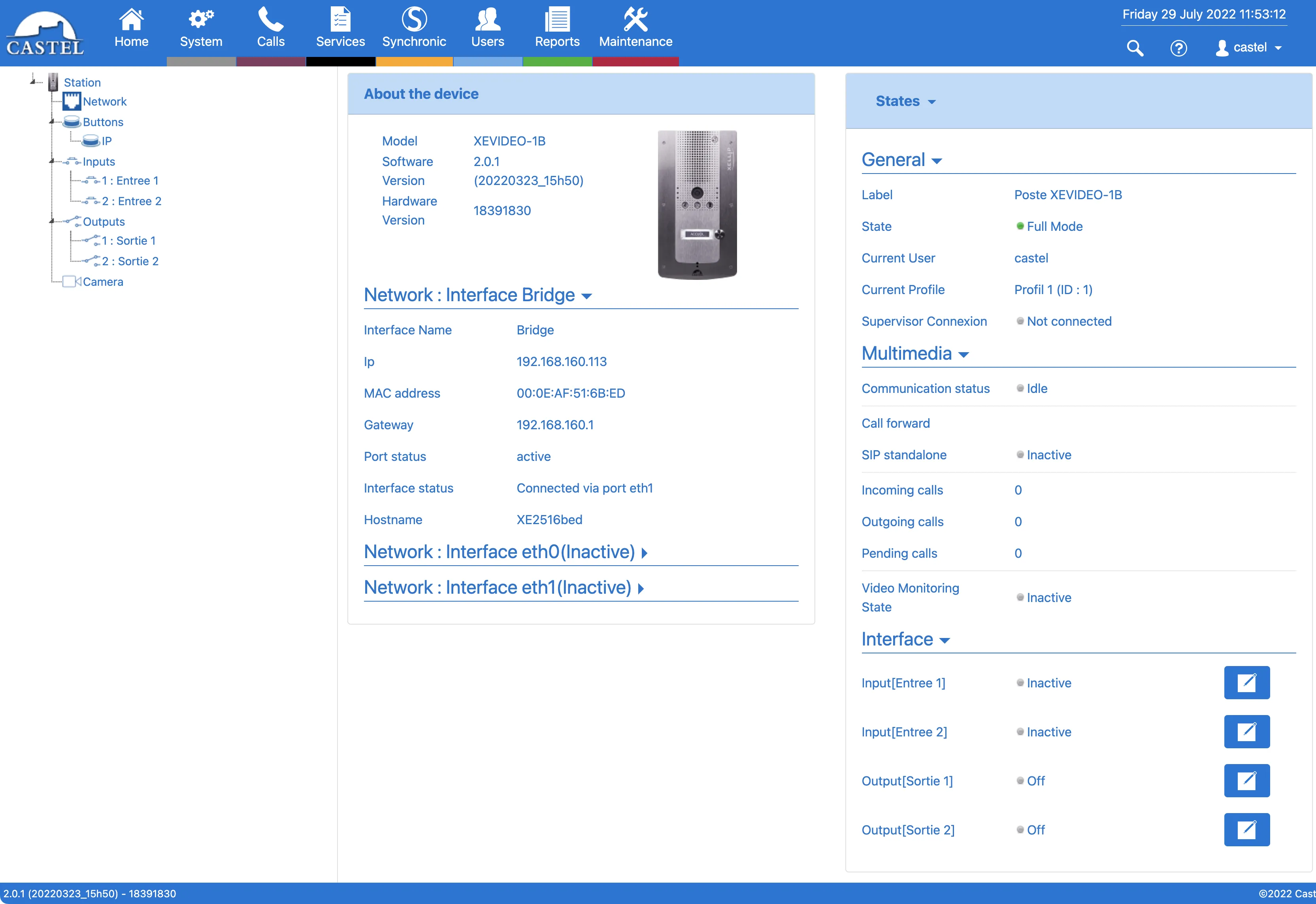The image size is (1316, 904).
Task: Click the XEVIDEO-1B device image
Action: (697, 204)
